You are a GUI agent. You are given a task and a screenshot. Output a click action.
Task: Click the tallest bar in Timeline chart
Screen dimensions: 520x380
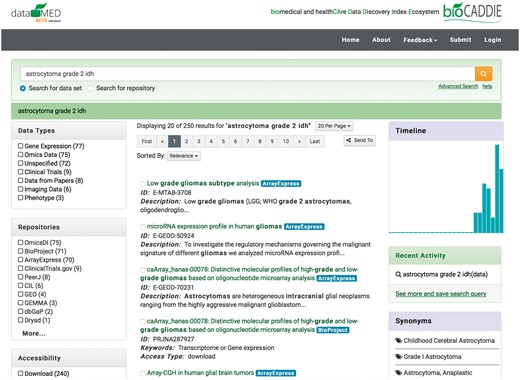[497, 188]
